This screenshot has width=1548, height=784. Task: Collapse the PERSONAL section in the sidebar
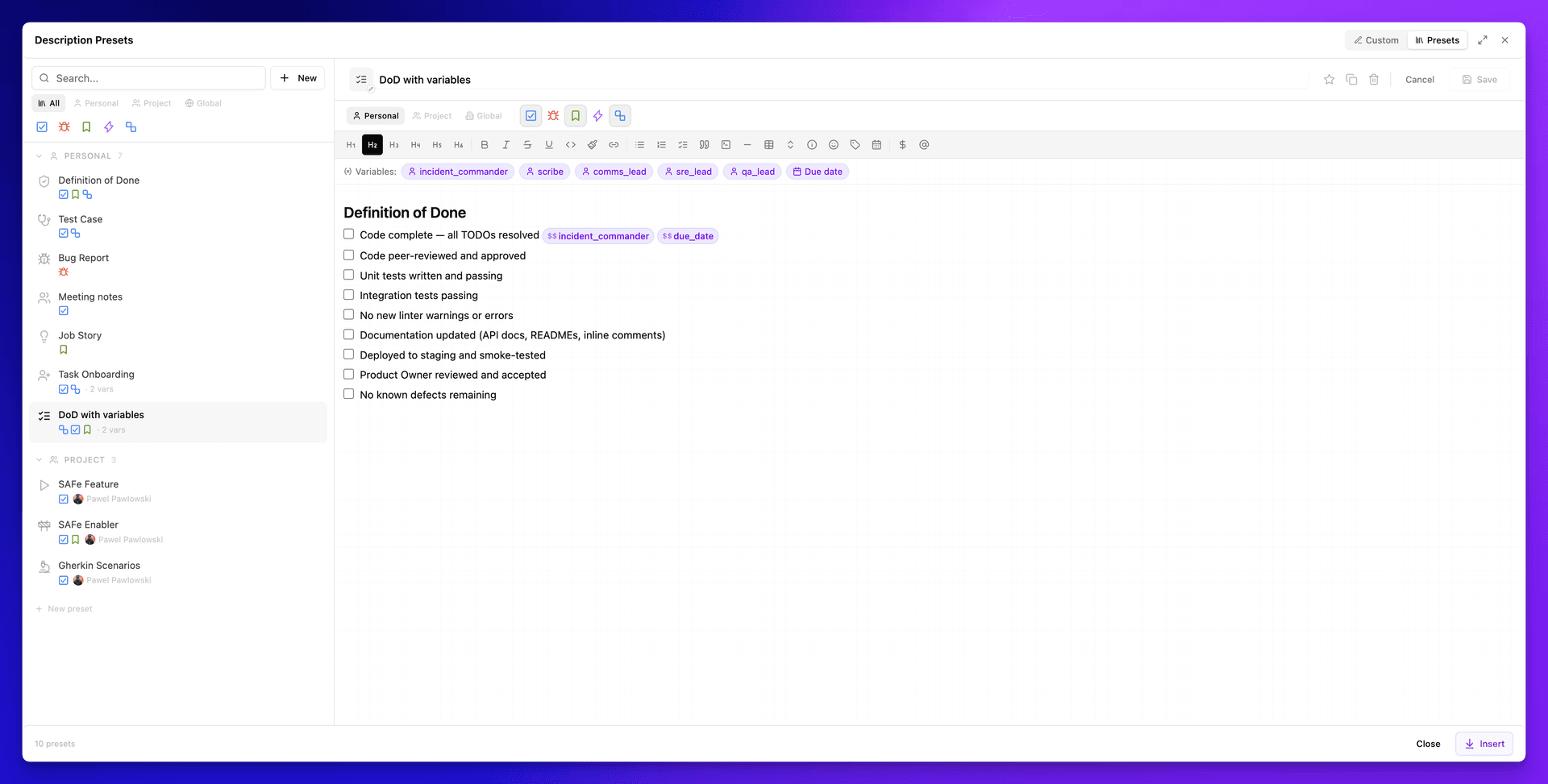pyautogui.click(x=38, y=156)
